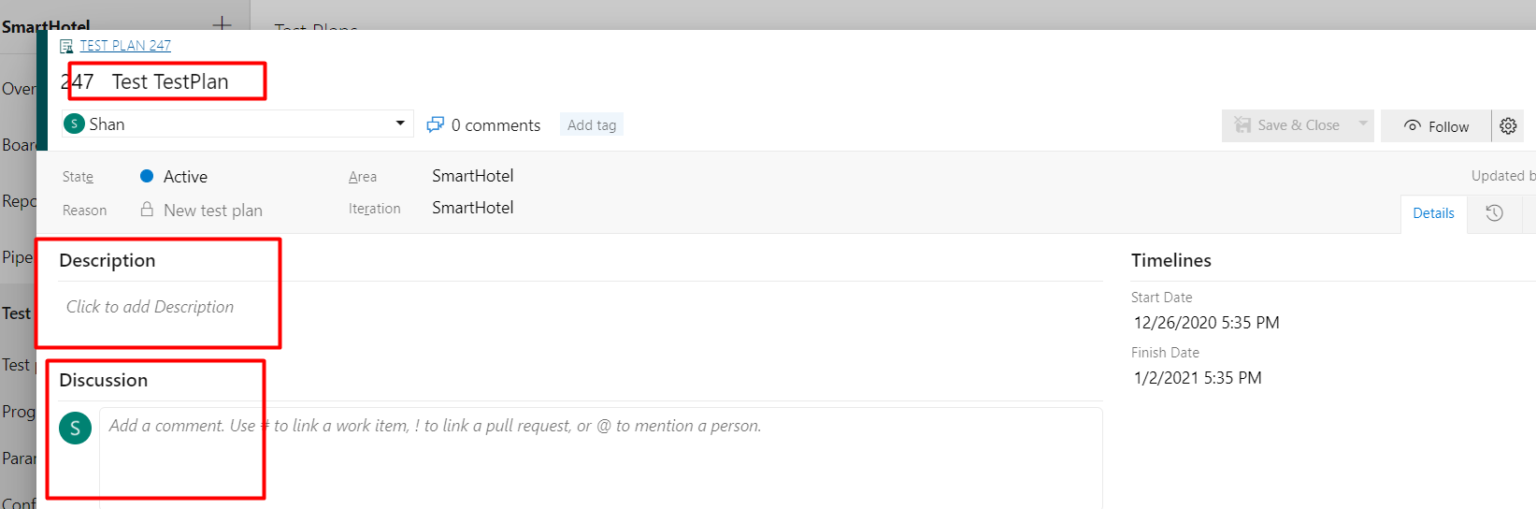Expand the assigned-to Shan dropdown
1536x509 pixels.
tap(400, 124)
